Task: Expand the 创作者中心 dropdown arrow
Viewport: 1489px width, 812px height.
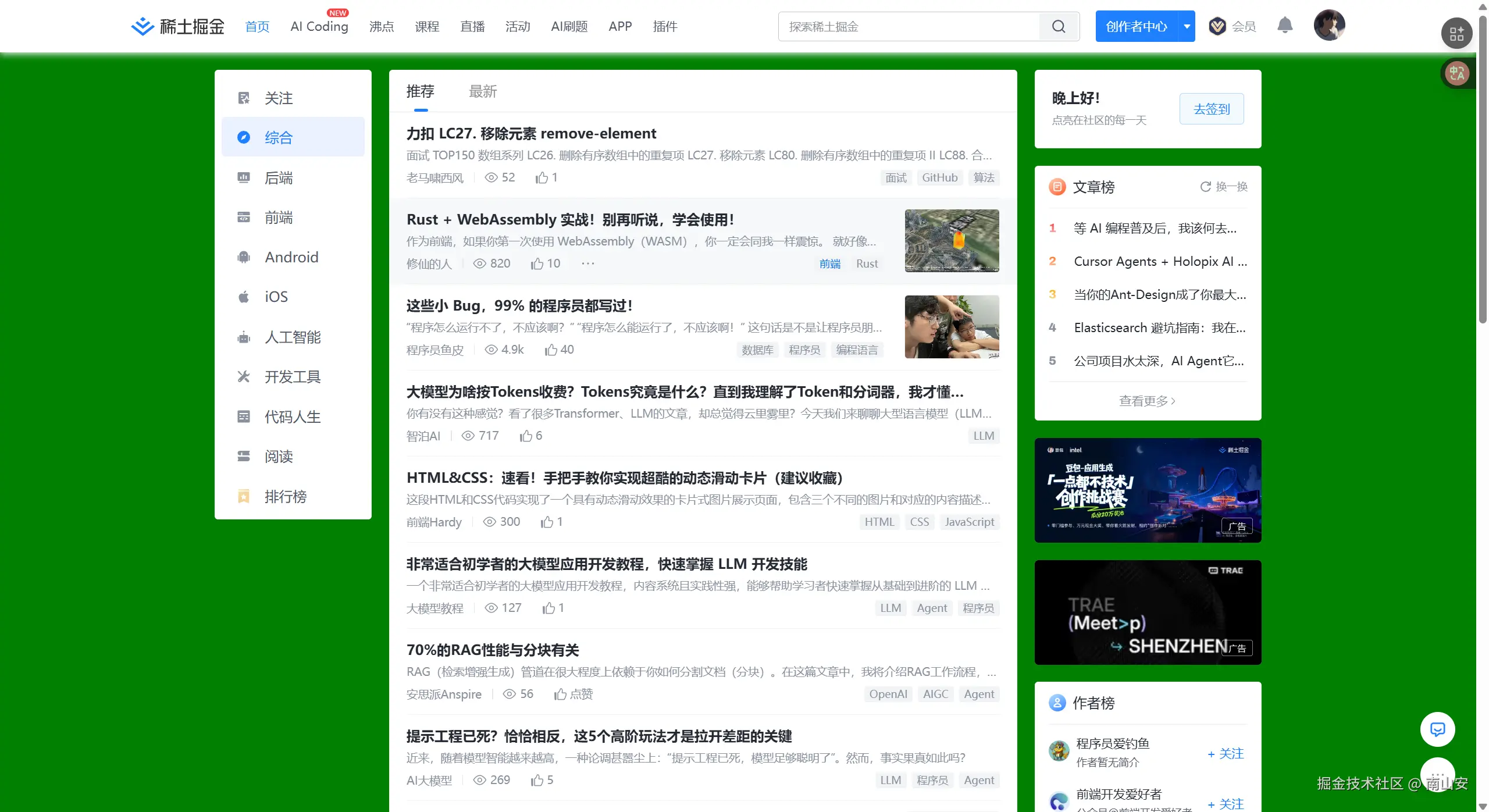Action: coord(1187,26)
